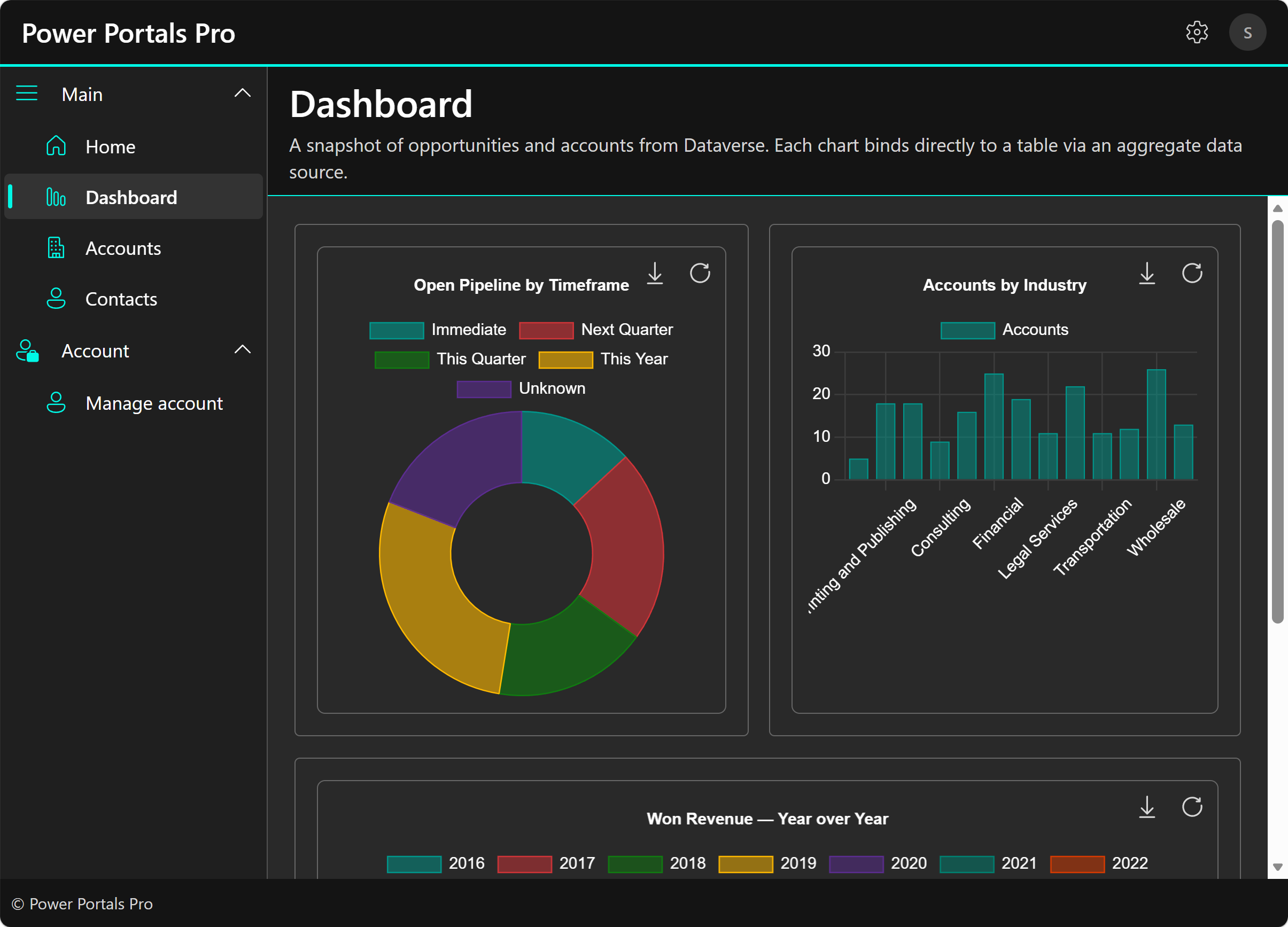The width and height of the screenshot is (1288, 927).
Task: Click the Accounts building icon
Action: pyautogui.click(x=56, y=248)
